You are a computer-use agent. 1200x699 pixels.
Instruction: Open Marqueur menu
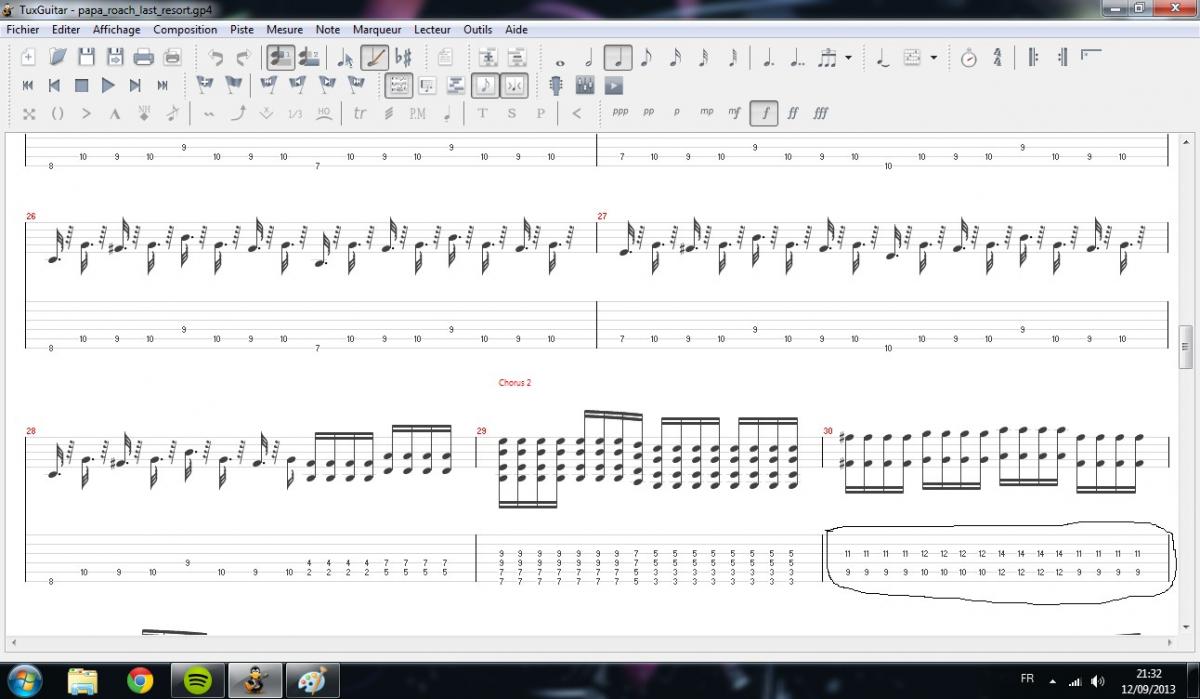pyautogui.click(x=377, y=30)
